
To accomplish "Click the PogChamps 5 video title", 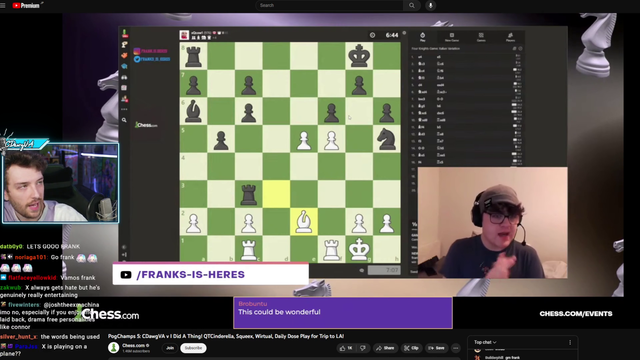I will 226,336.
